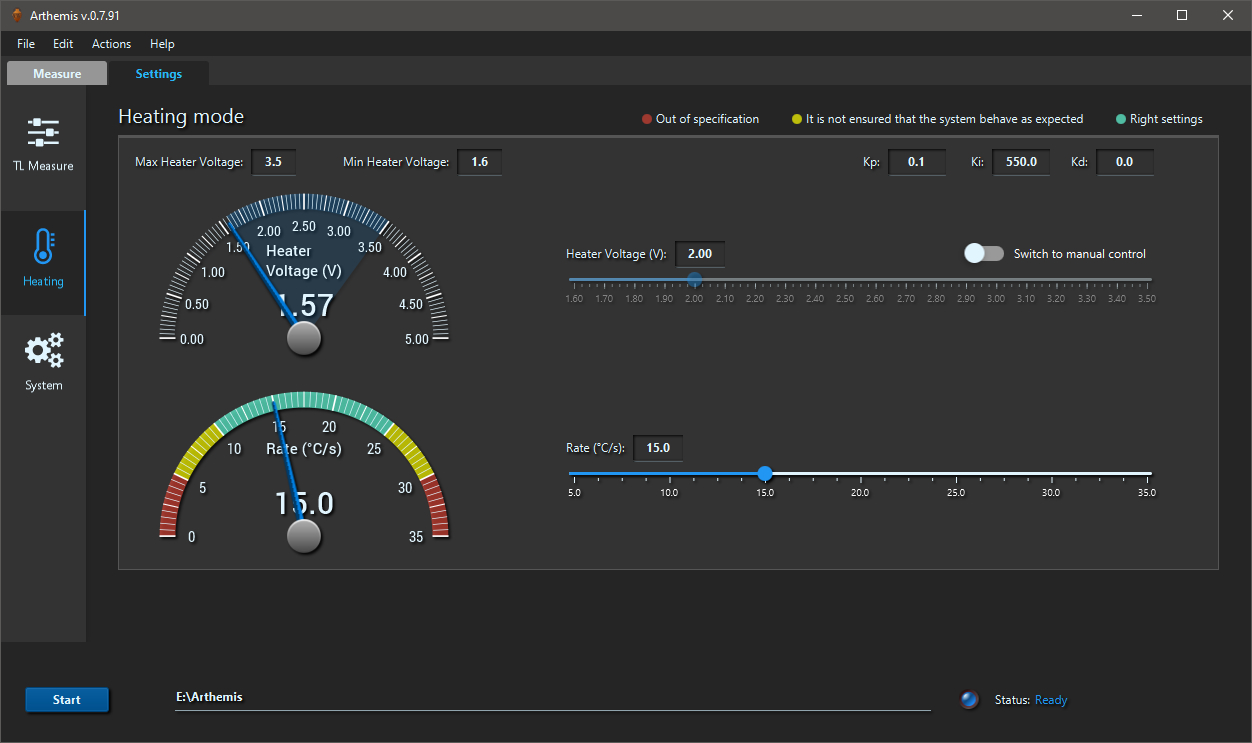Open the File menu
Image resolution: width=1252 pixels, height=743 pixels.
tap(26, 44)
